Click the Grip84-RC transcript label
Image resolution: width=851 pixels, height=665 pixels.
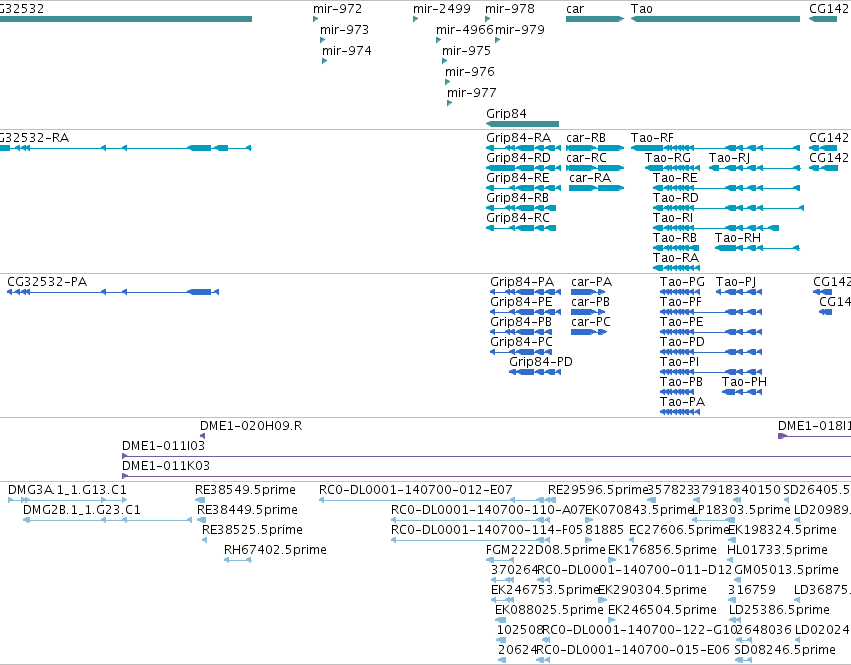point(518,218)
